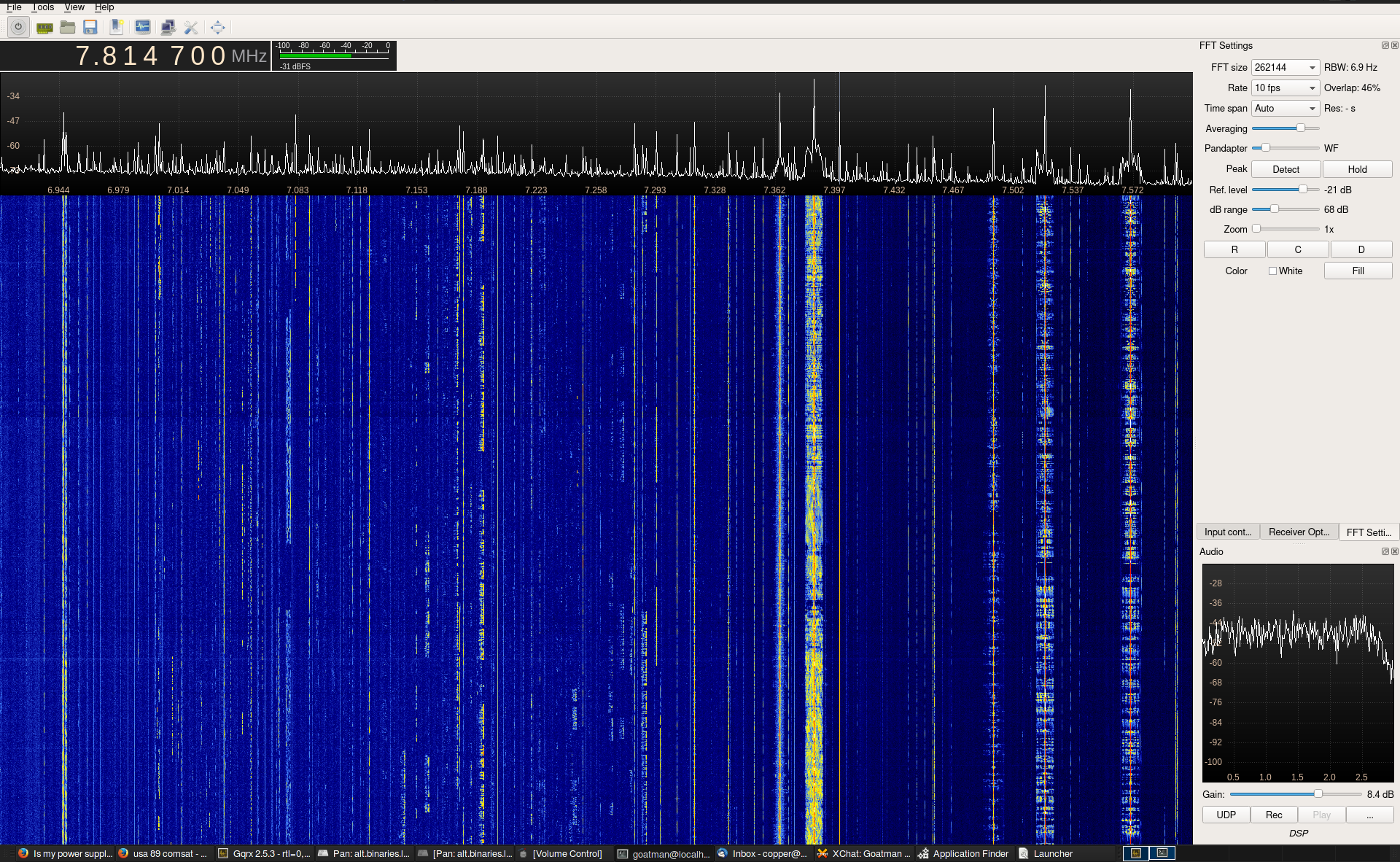
Task: Click the C center button
Action: tap(1298, 249)
